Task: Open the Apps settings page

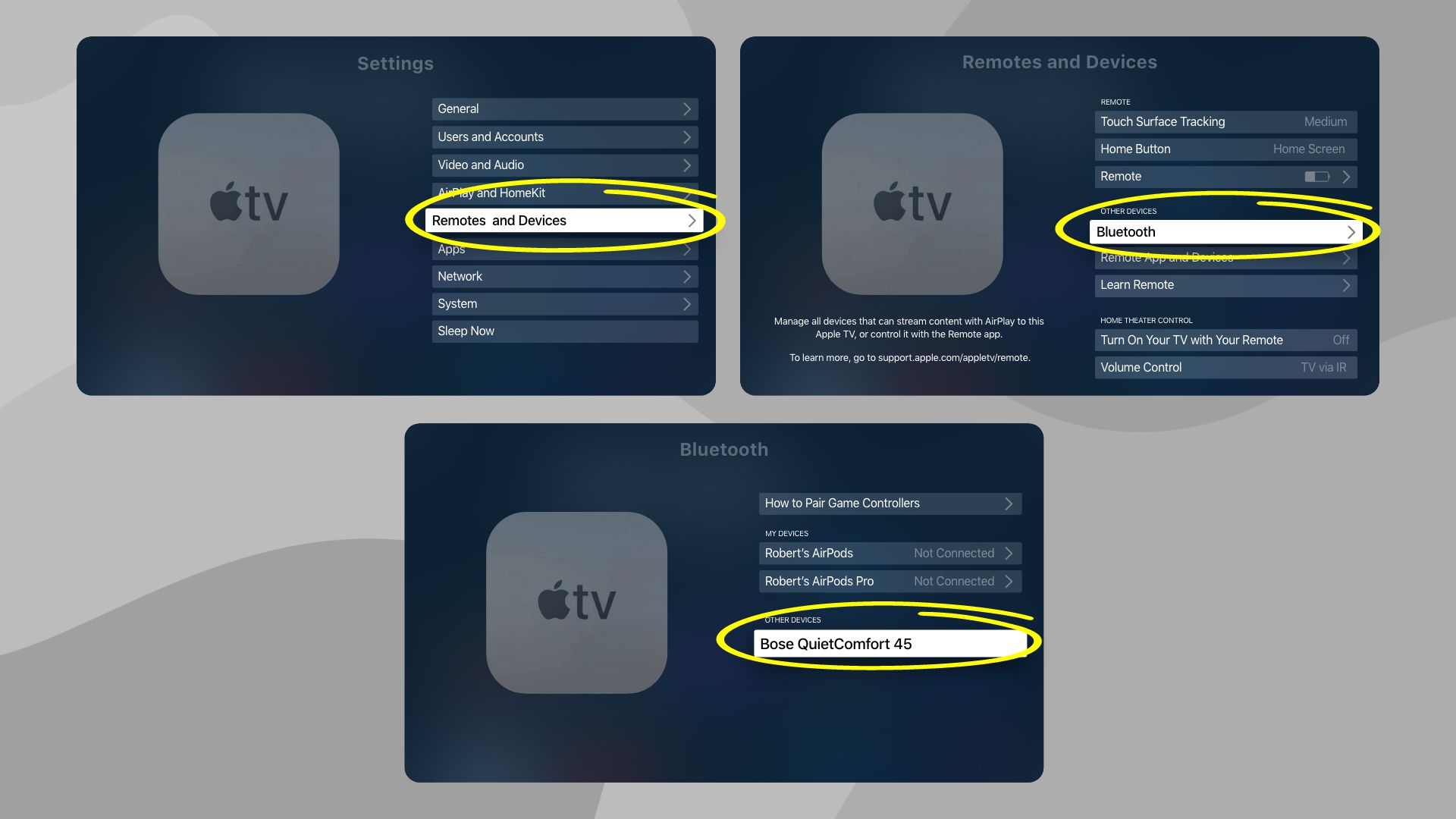Action: 564,248
